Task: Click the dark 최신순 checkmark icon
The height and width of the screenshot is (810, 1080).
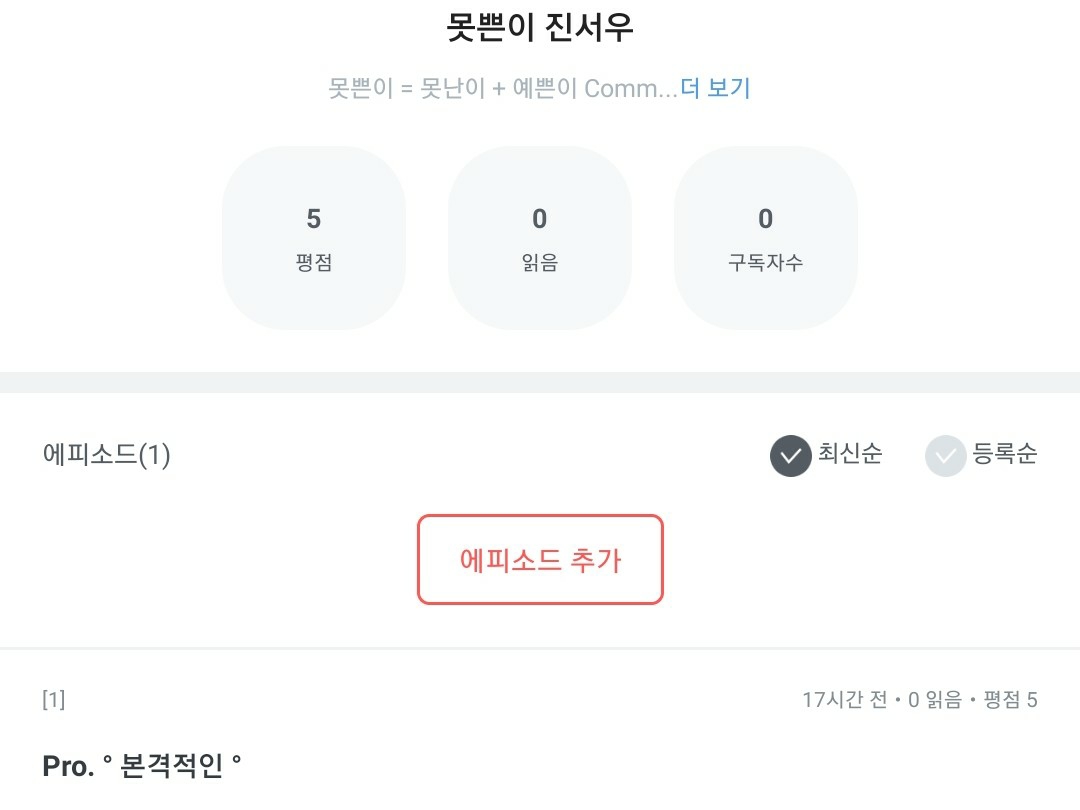Action: [790, 456]
